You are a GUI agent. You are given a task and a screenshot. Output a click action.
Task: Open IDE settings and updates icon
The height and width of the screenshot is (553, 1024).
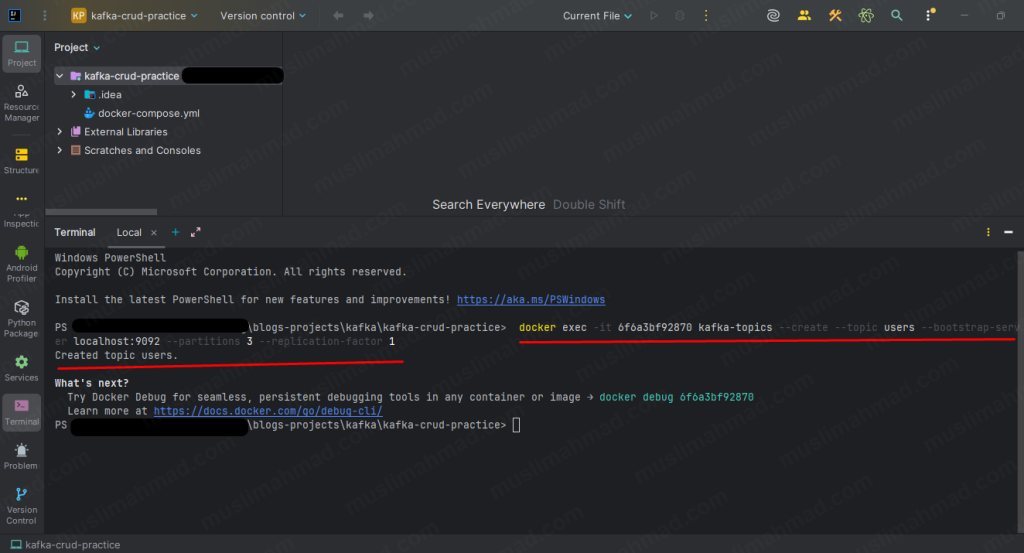[929, 14]
